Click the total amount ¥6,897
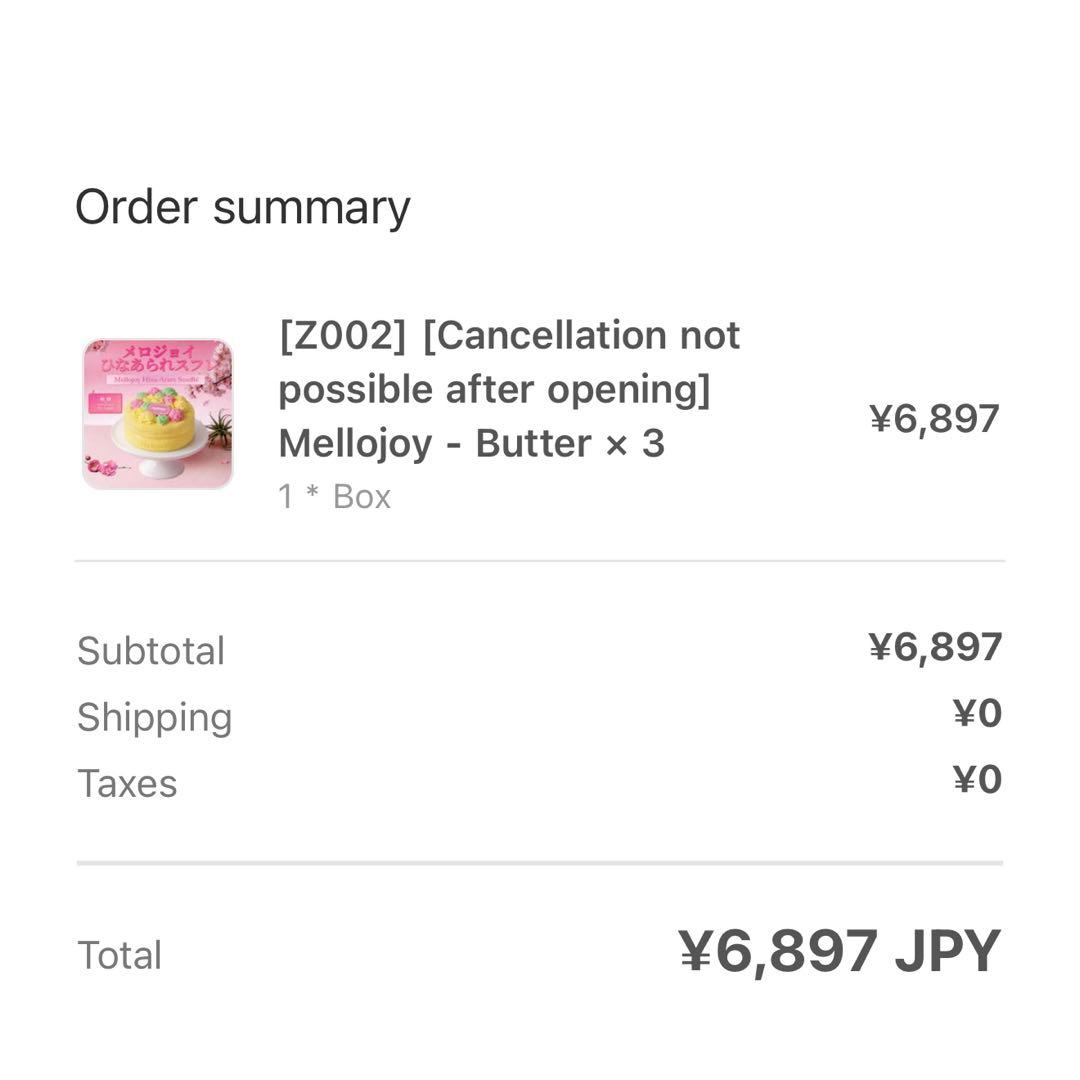1080x1080 pixels. click(778, 951)
